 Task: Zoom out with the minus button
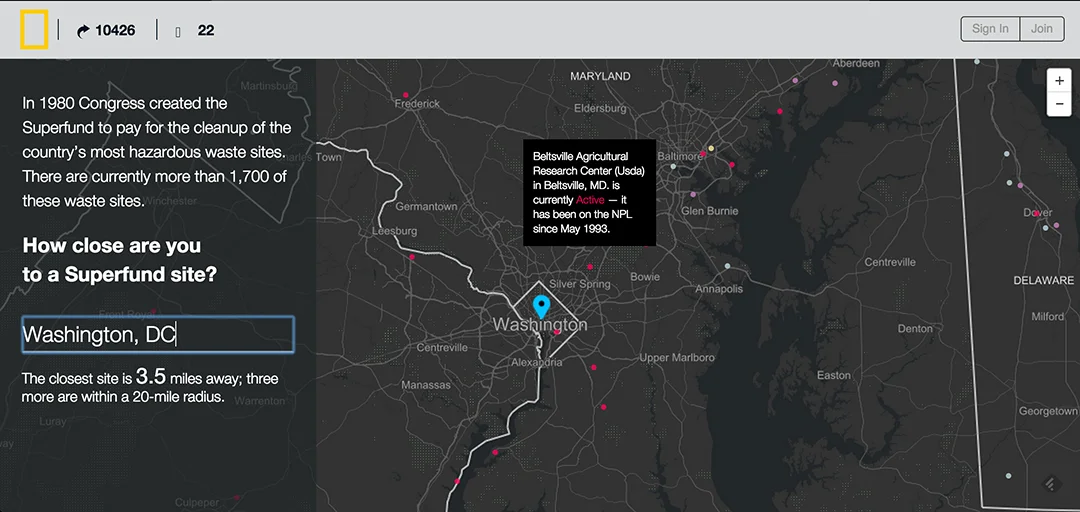coord(1059,104)
